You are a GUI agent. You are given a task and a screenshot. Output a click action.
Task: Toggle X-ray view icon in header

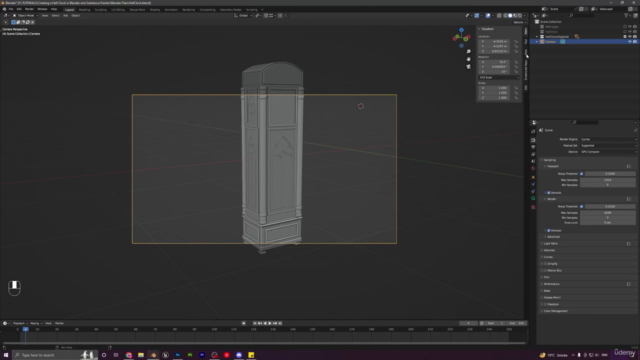499,16
